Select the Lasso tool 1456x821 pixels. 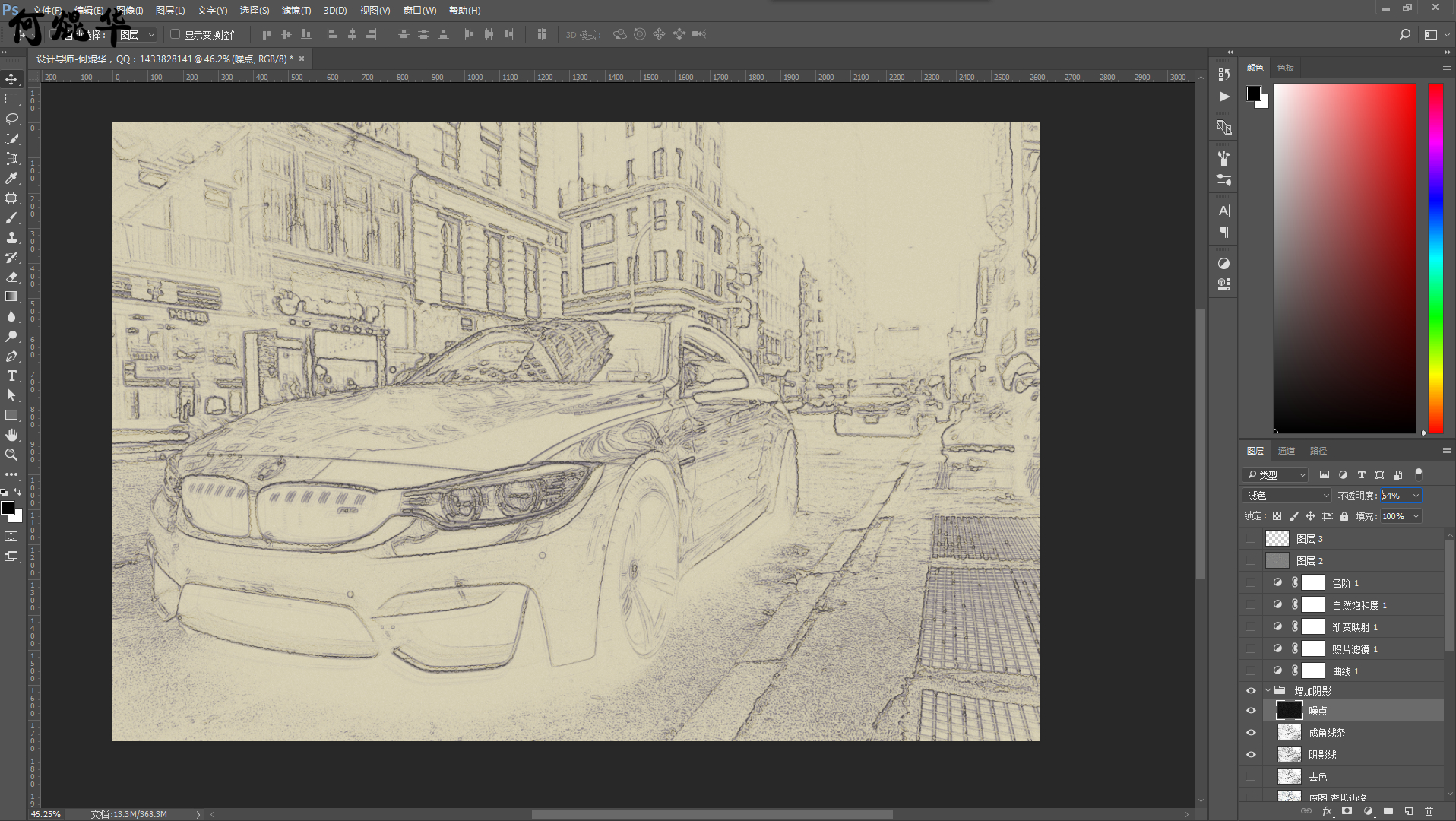[11, 119]
